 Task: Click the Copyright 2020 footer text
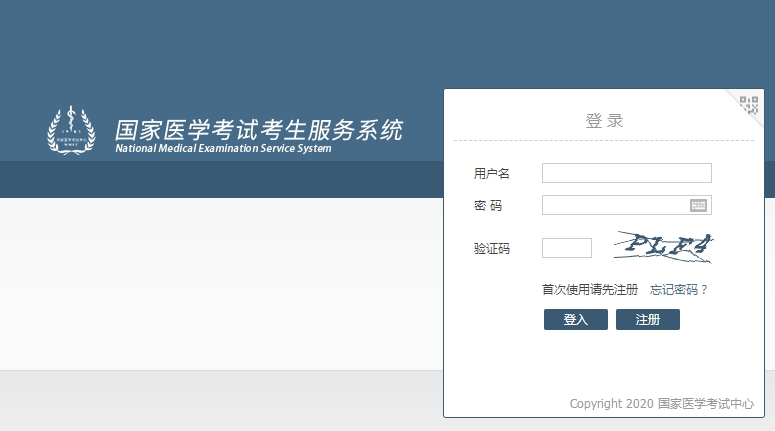611,404
